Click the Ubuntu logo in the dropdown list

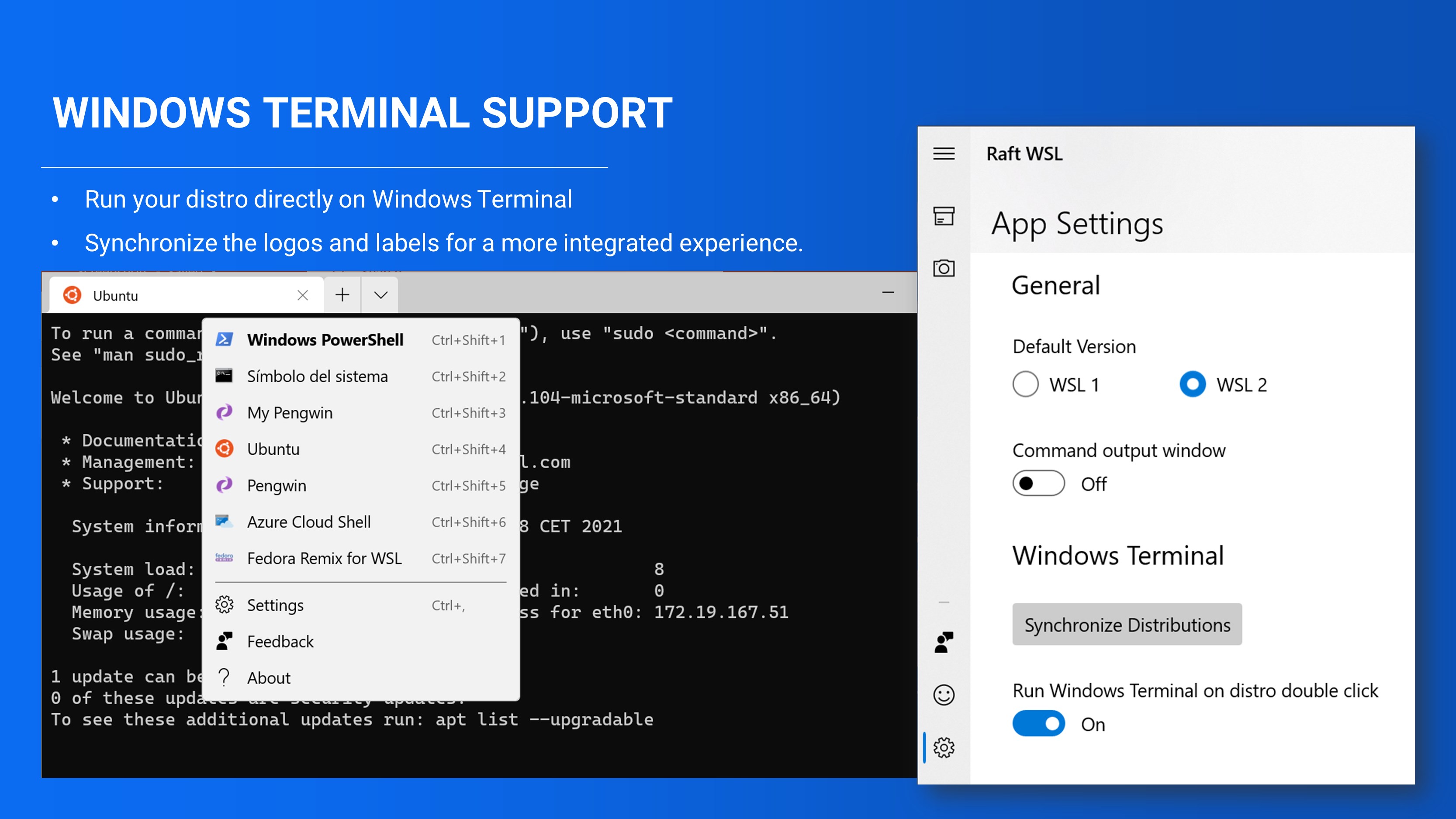pyautogui.click(x=225, y=449)
